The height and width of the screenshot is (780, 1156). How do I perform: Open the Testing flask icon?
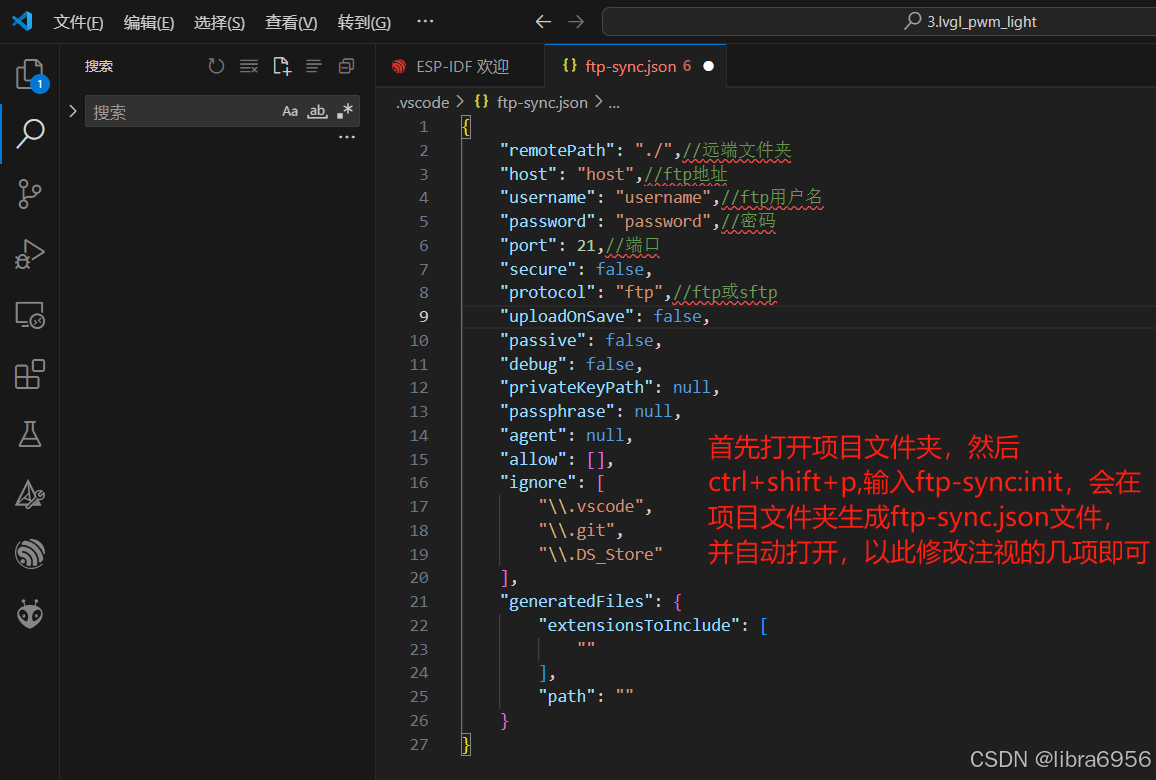click(29, 433)
